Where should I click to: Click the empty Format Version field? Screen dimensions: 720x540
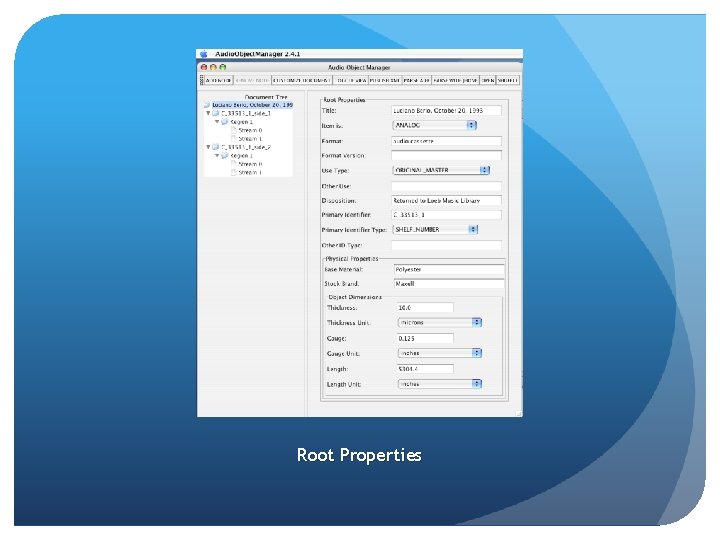coord(446,156)
